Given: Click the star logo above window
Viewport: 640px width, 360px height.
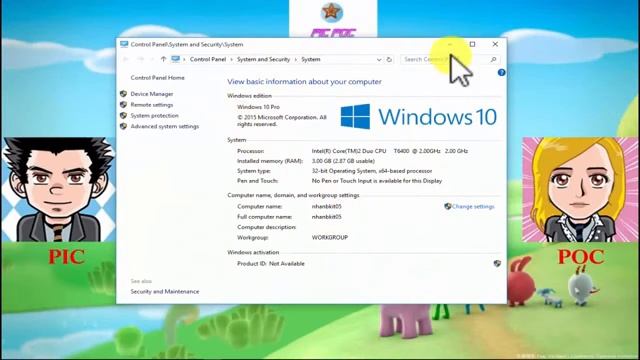Looking at the screenshot, I should pos(331,12).
